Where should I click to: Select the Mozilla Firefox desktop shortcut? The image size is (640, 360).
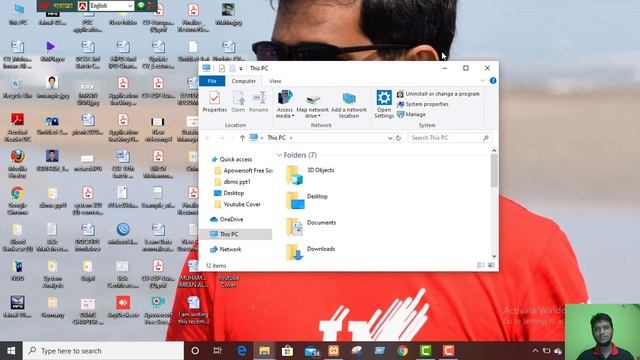(x=17, y=164)
